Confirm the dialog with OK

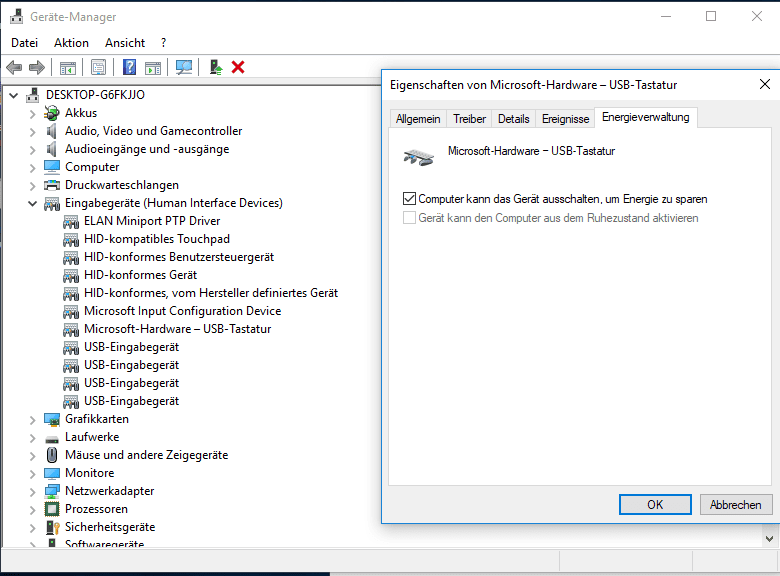coord(655,504)
